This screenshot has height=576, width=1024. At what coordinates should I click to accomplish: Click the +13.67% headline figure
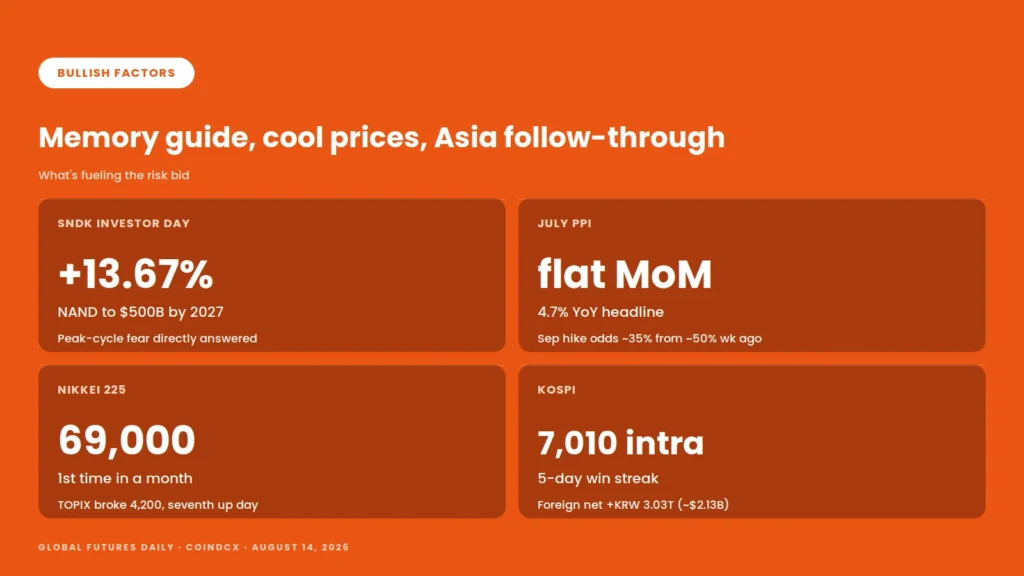point(135,274)
